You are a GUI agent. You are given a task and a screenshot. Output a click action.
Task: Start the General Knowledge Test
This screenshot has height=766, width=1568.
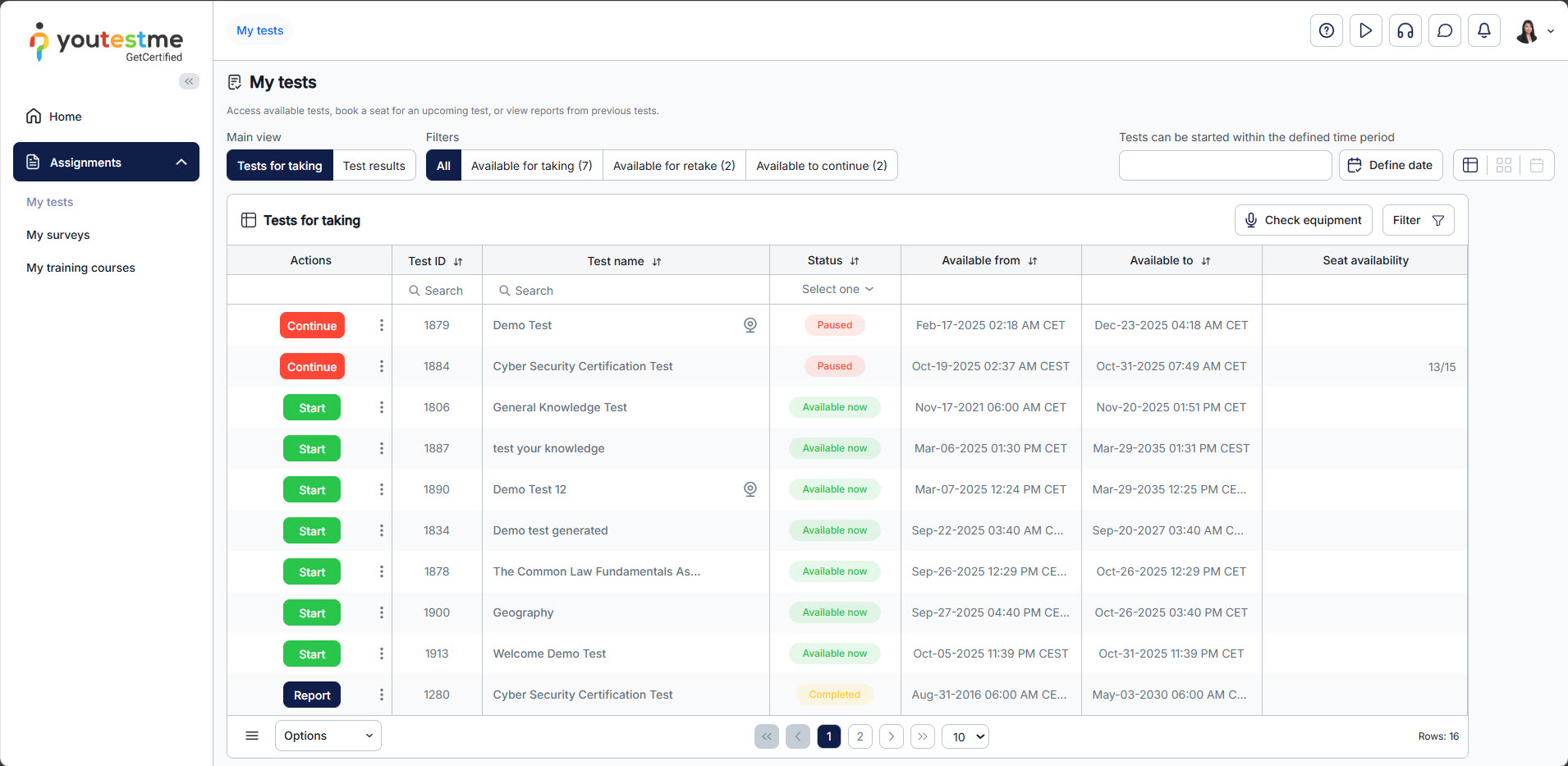coord(312,408)
